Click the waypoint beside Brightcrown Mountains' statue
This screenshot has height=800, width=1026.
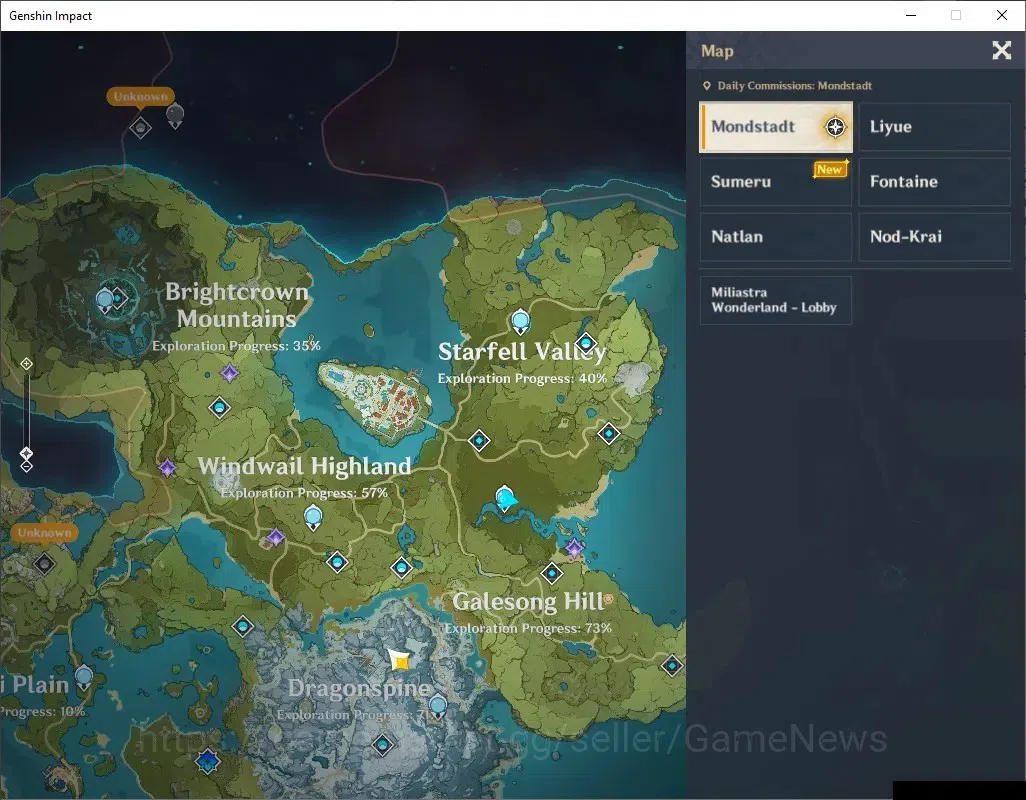(x=119, y=298)
